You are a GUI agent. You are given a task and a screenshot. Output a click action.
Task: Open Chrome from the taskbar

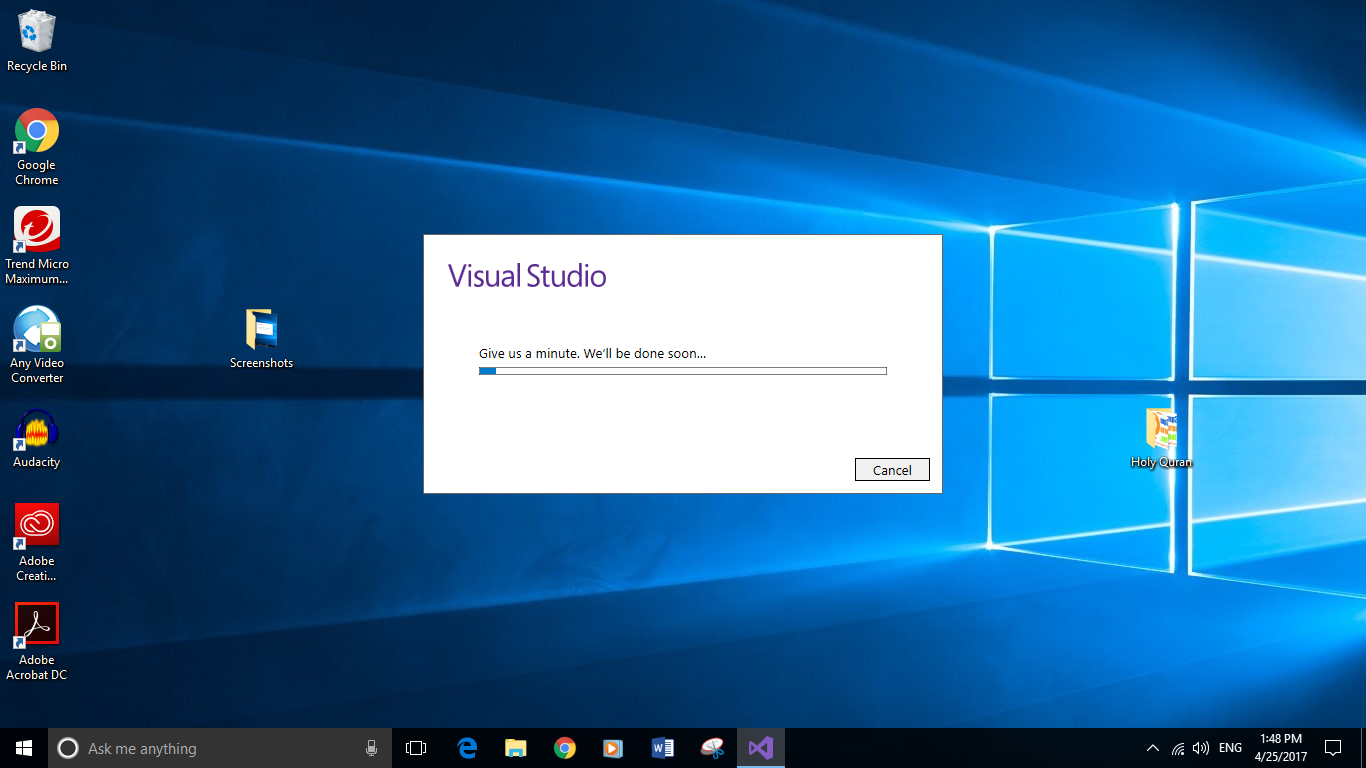pos(565,748)
